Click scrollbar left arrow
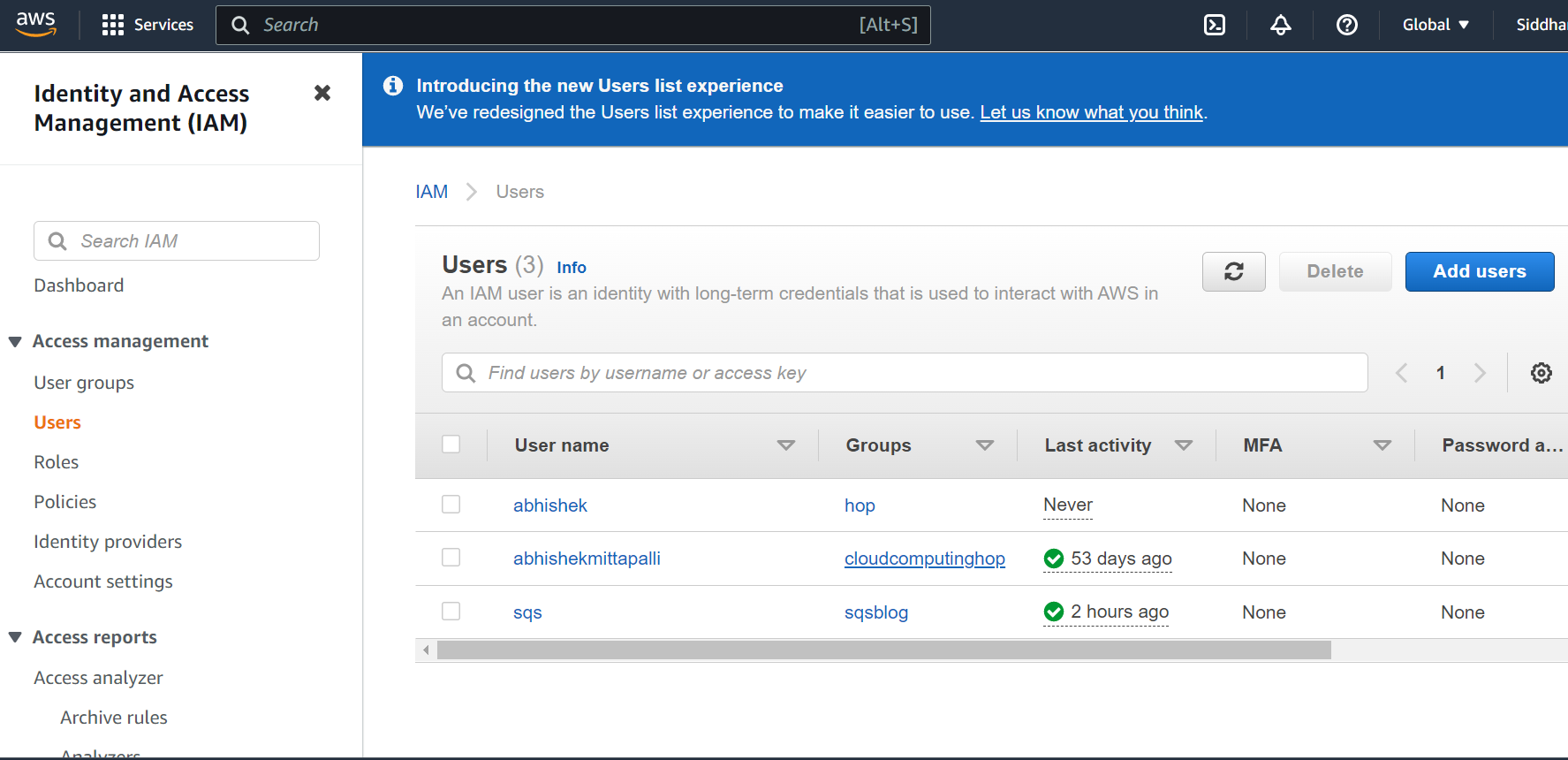 426,650
